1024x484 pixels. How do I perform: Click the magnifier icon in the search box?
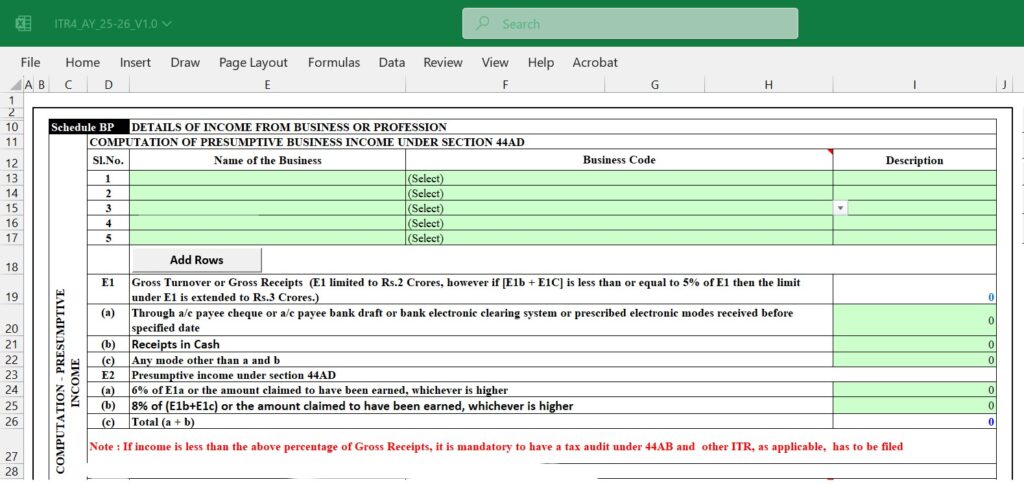pos(483,23)
